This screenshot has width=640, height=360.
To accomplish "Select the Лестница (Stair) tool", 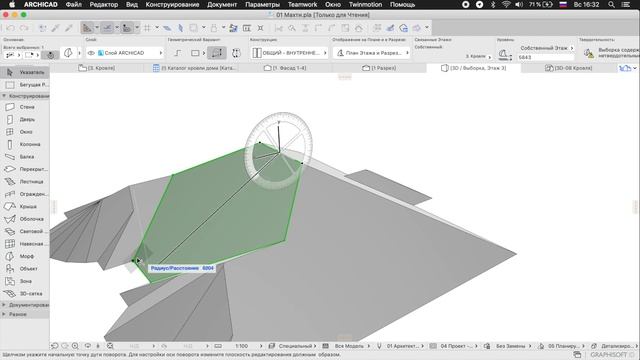I will (x=25, y=182).
